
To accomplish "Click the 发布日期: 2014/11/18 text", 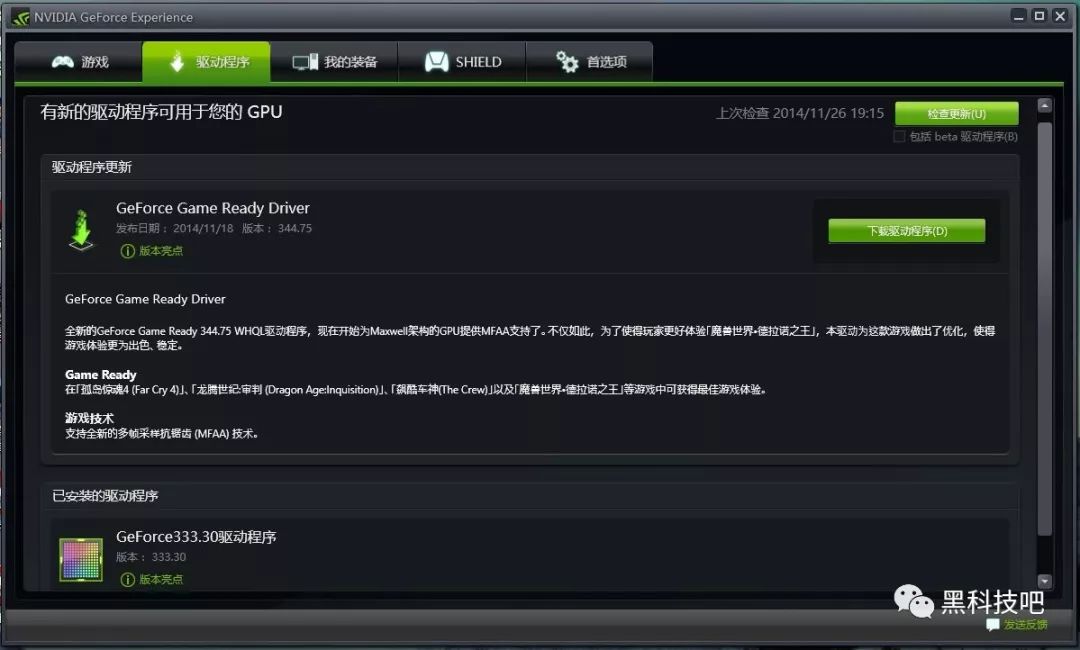I will coord(175,228).
